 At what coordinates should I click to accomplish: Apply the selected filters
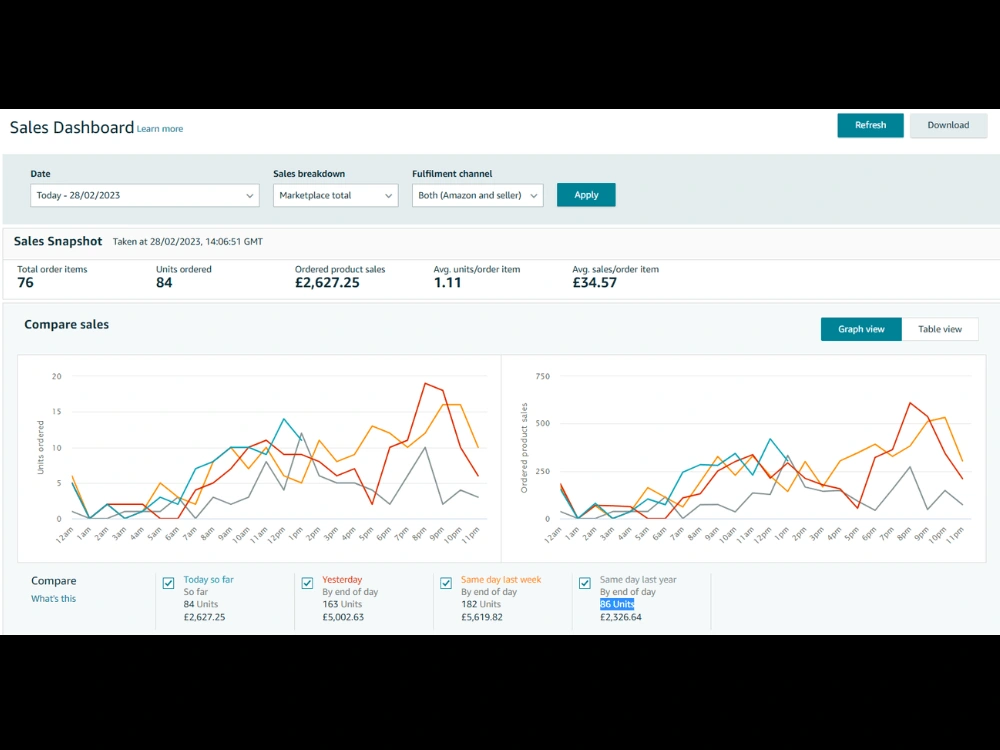point(585,195)
